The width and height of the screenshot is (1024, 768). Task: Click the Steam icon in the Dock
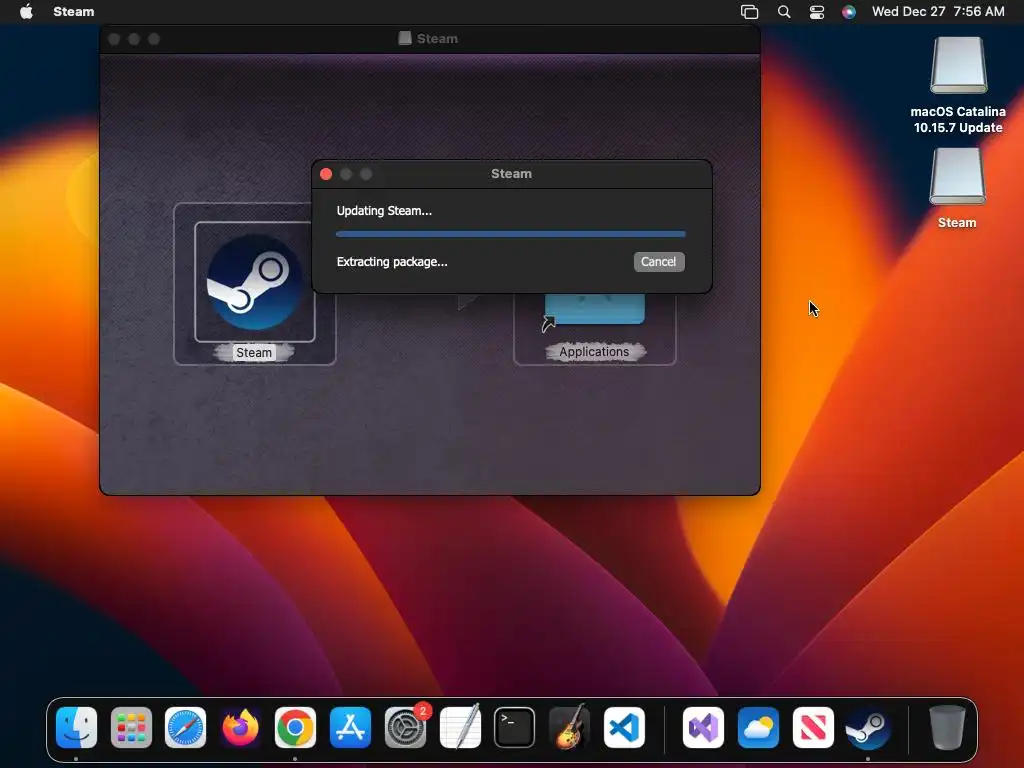[868, 727]
